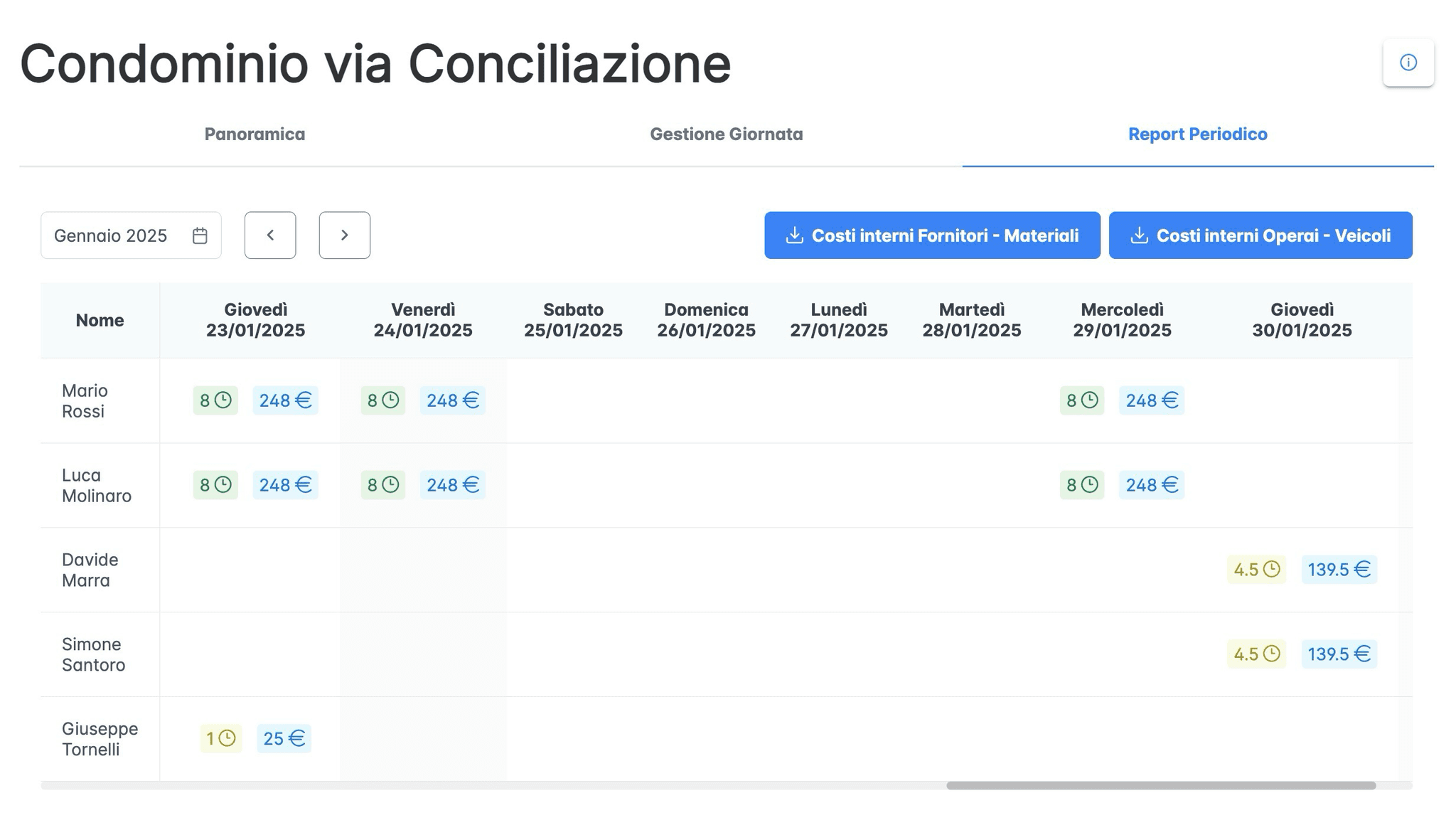This screenshot has width=1456, height=830.
Task: Click Giuseppe Tornelli's 1 hour badge
Action: click(220, 739)
